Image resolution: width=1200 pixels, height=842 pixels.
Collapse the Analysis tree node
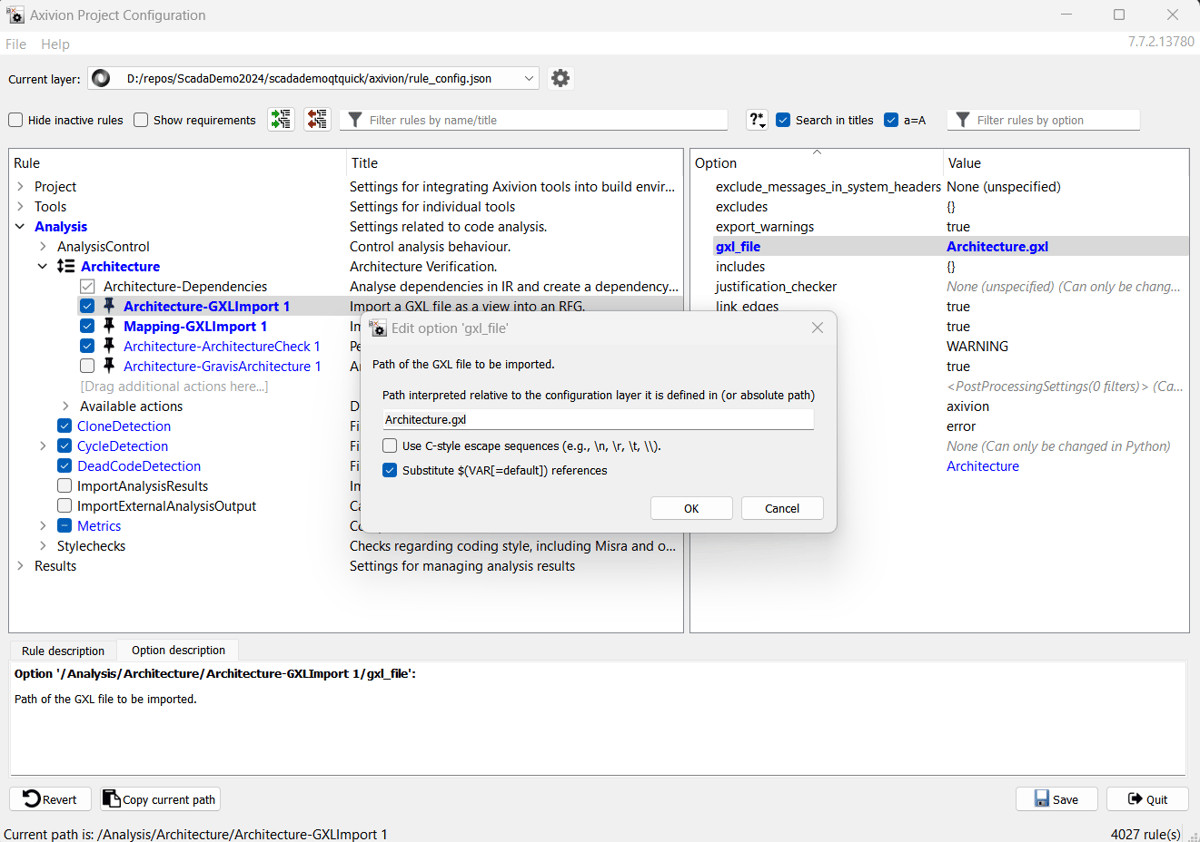click(x=20, y=226)
